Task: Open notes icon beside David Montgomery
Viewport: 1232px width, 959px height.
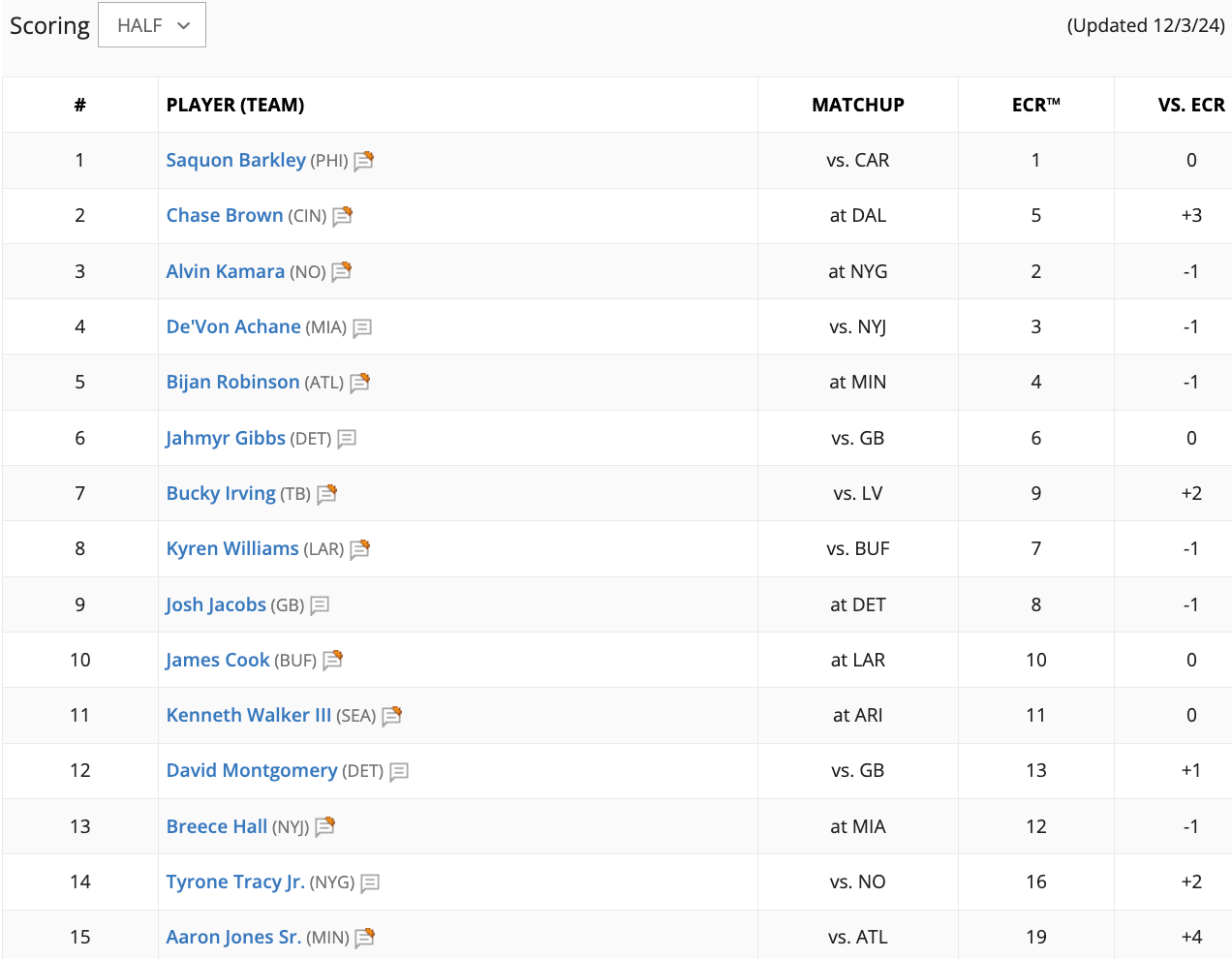Action: 399,772
